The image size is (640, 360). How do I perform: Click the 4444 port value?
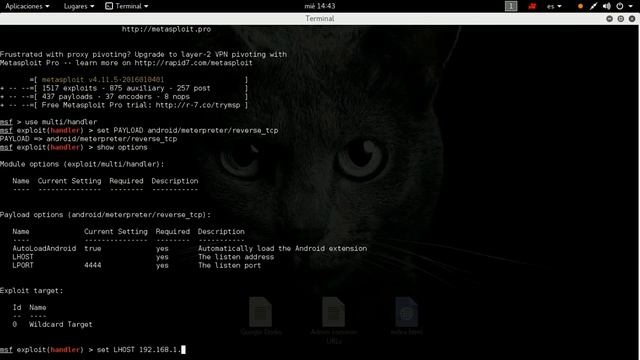(93, 265)
